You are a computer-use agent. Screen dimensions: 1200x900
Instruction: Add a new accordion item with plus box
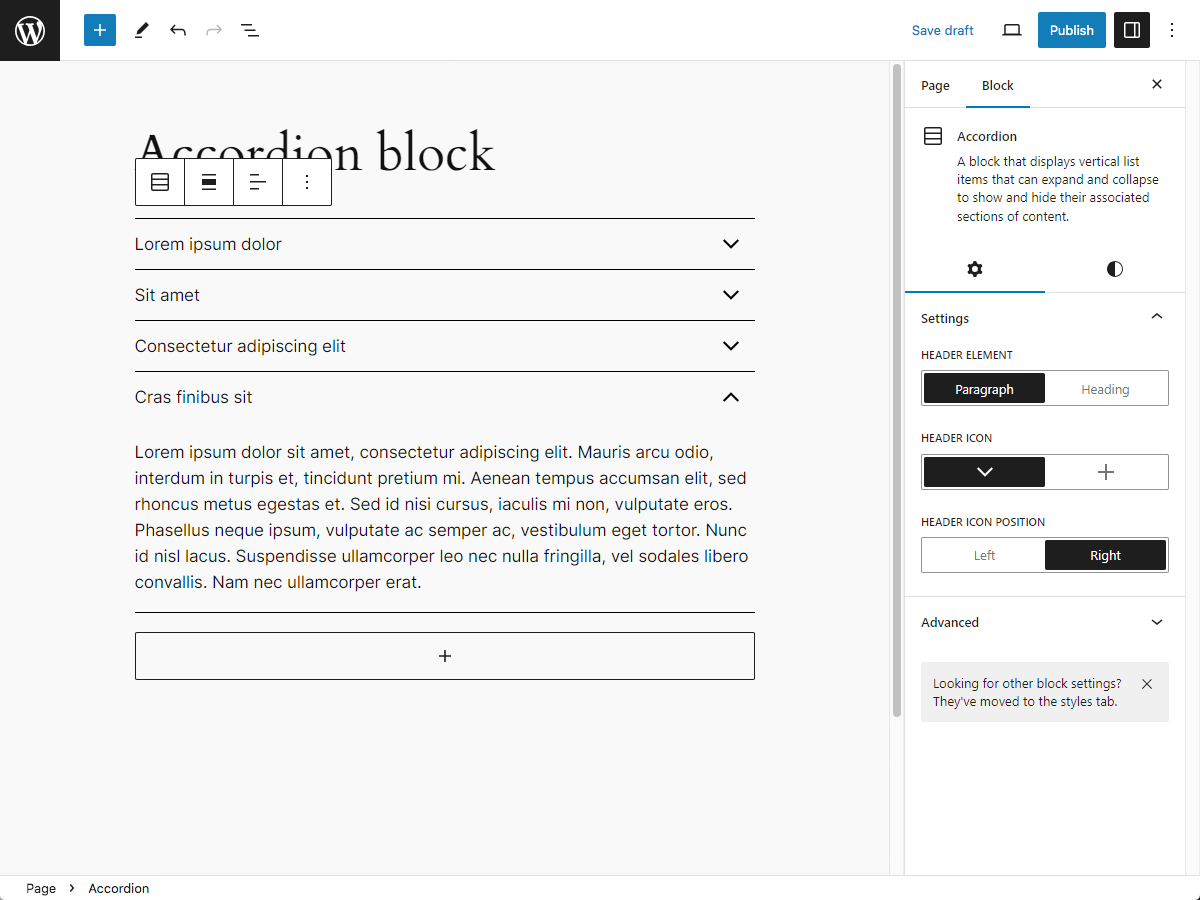[x=445, y=656]
